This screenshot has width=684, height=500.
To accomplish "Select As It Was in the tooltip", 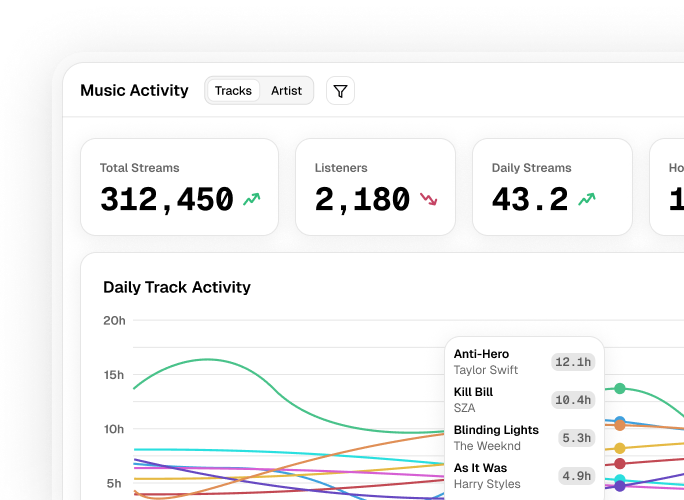I will pos(480,468).
